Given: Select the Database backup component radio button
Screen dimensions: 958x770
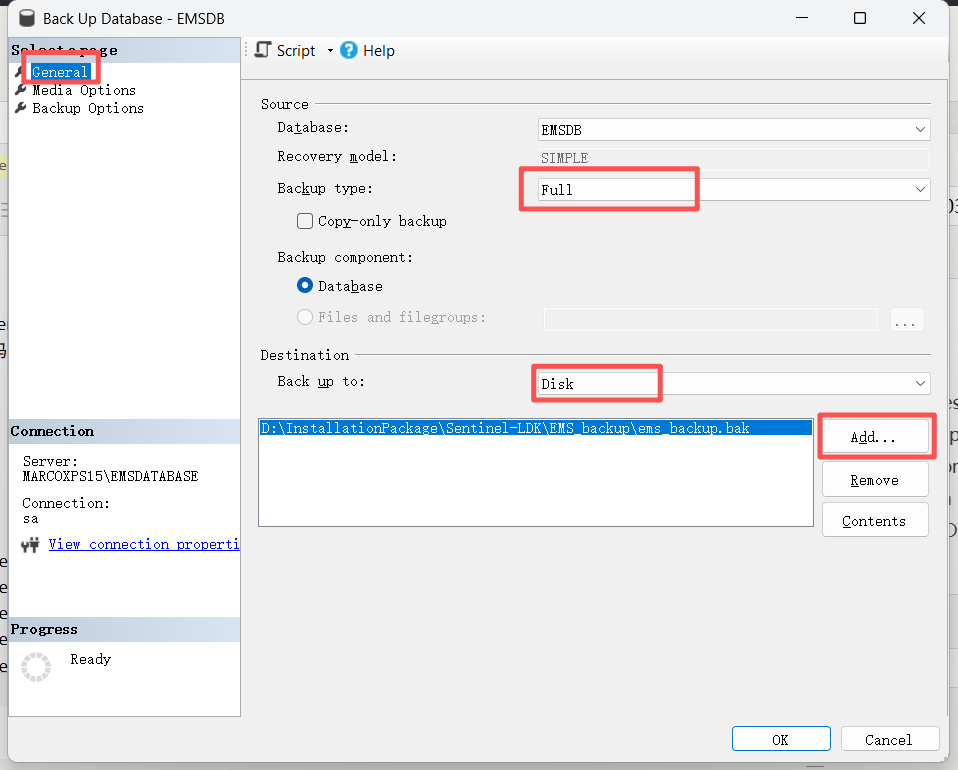Looking at the screenshot, I should 306,286.
